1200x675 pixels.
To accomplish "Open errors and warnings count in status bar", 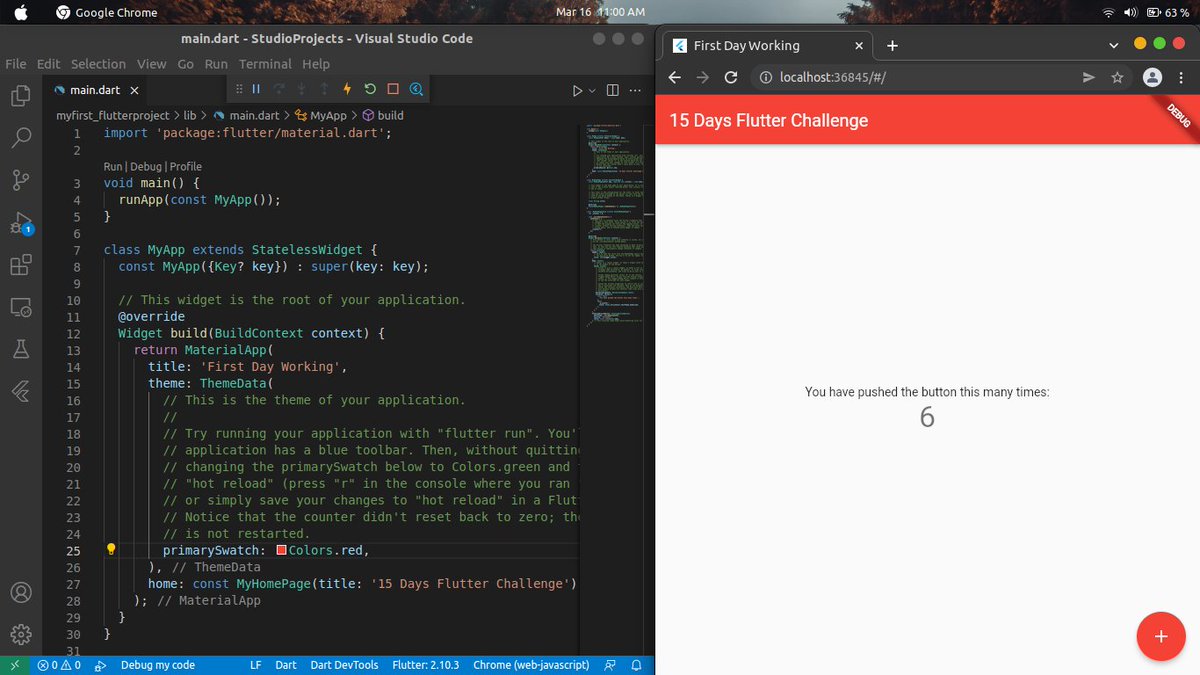I will 58,665.
